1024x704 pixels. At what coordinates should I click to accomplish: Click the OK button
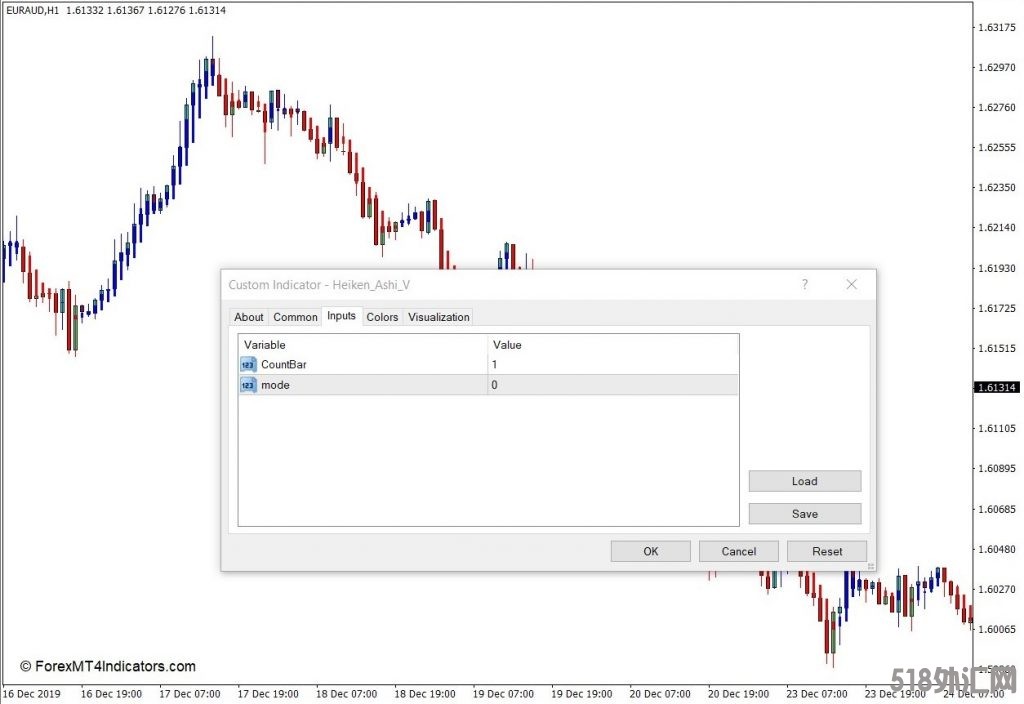click(650, 551)
